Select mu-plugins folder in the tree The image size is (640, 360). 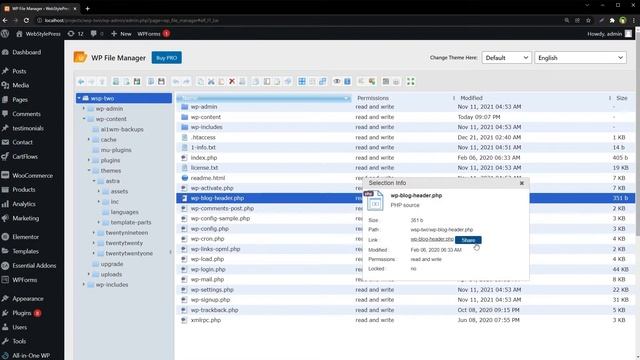(x=116, y=150)
